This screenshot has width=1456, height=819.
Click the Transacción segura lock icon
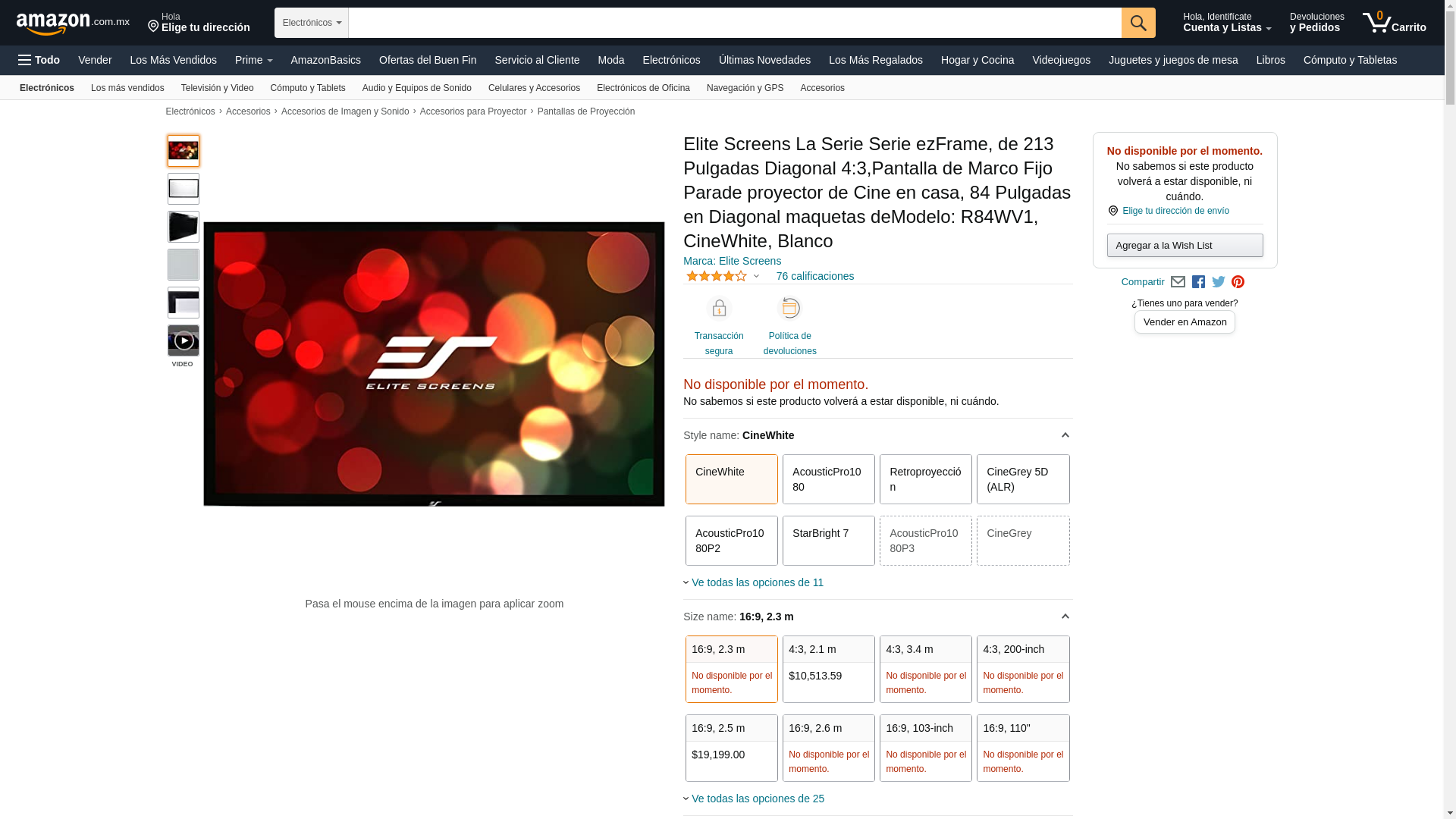click(x=718, y=309)
